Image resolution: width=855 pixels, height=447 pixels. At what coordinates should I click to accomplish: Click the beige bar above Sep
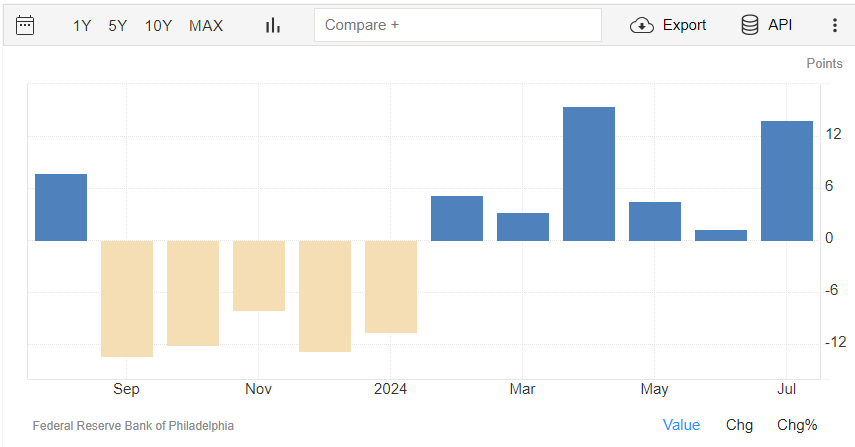point(127,299)
